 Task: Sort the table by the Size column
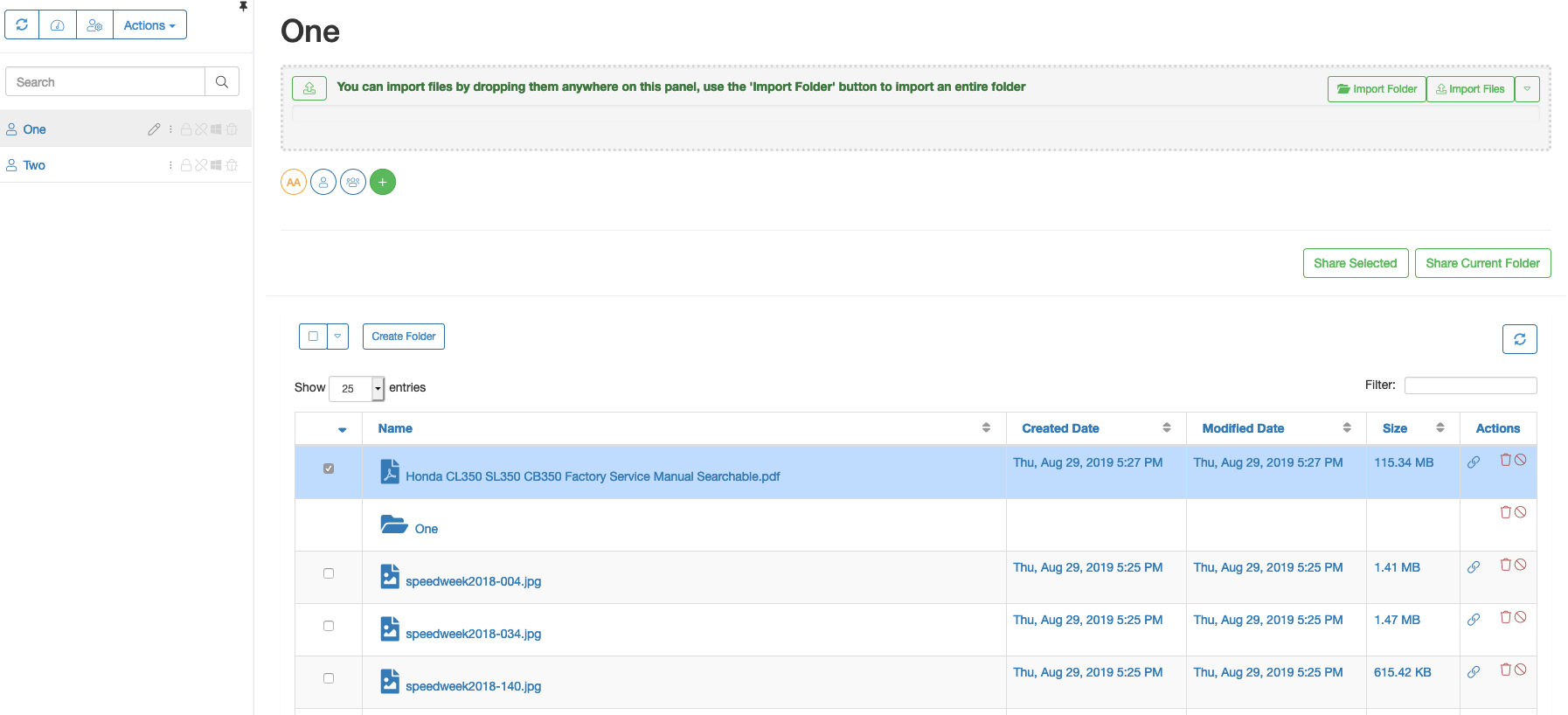[1413, 428]
